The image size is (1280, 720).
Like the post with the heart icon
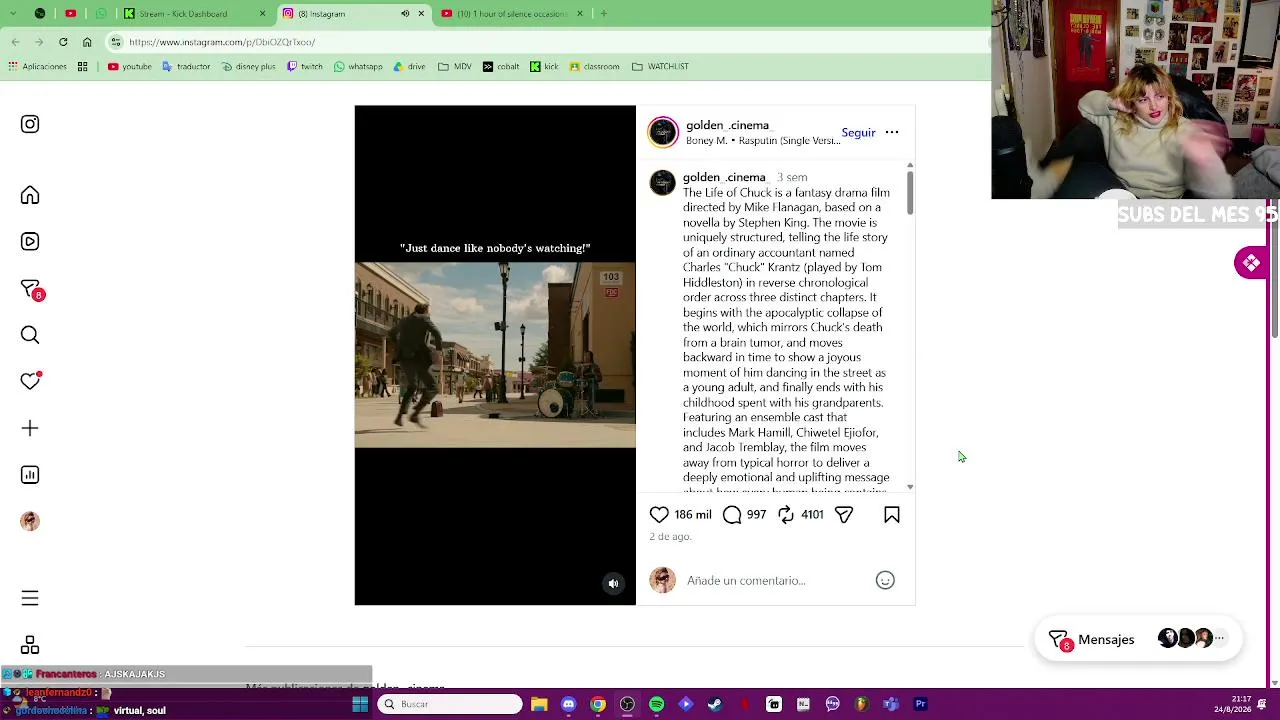click(659, 515)
